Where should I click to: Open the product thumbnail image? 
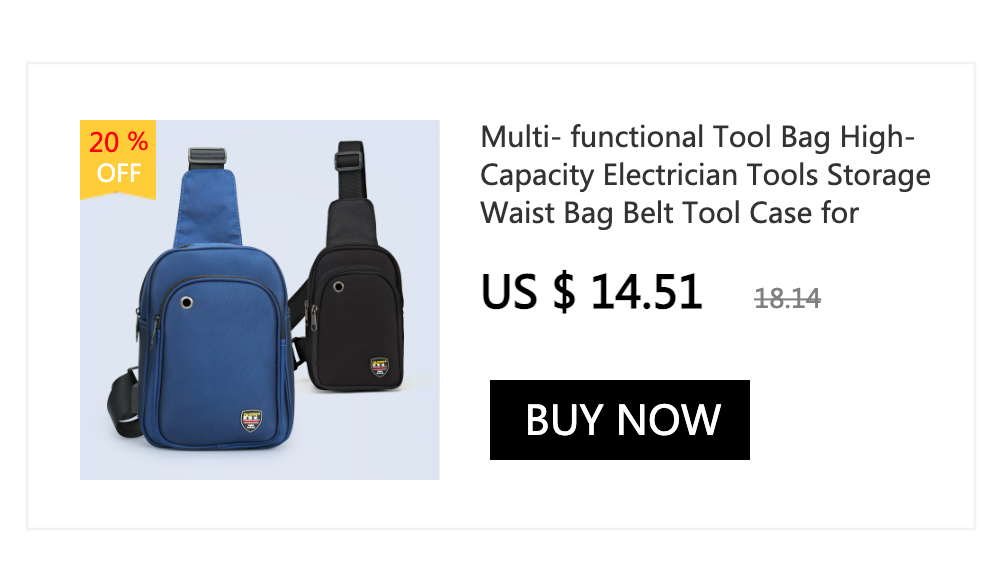tap(260, 300)
